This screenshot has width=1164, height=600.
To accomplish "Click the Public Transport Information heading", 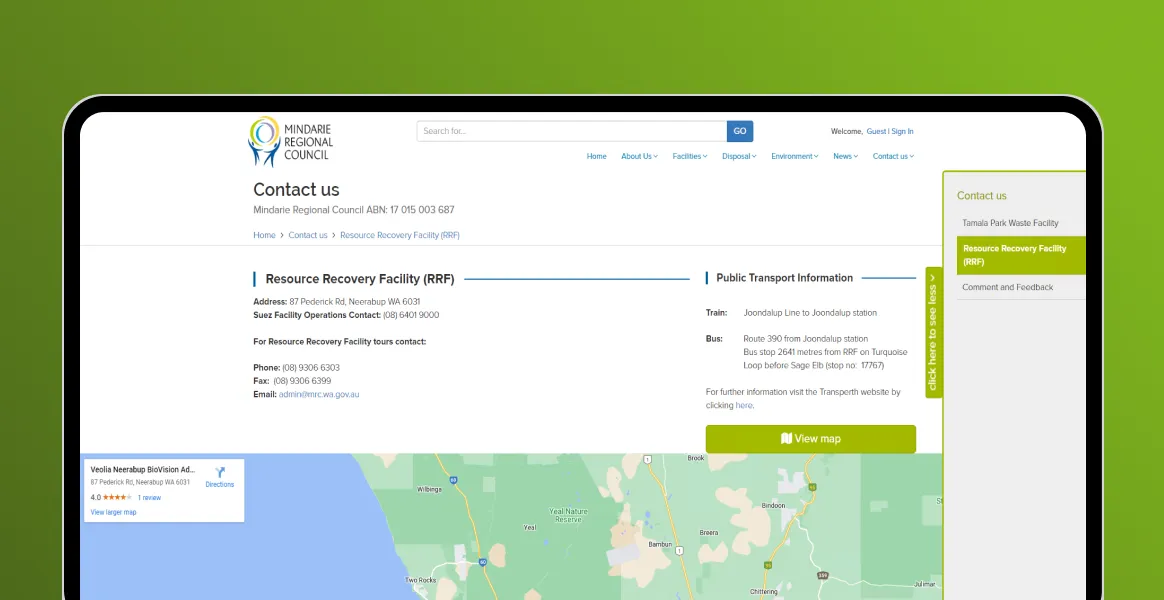I will point(785,278).
